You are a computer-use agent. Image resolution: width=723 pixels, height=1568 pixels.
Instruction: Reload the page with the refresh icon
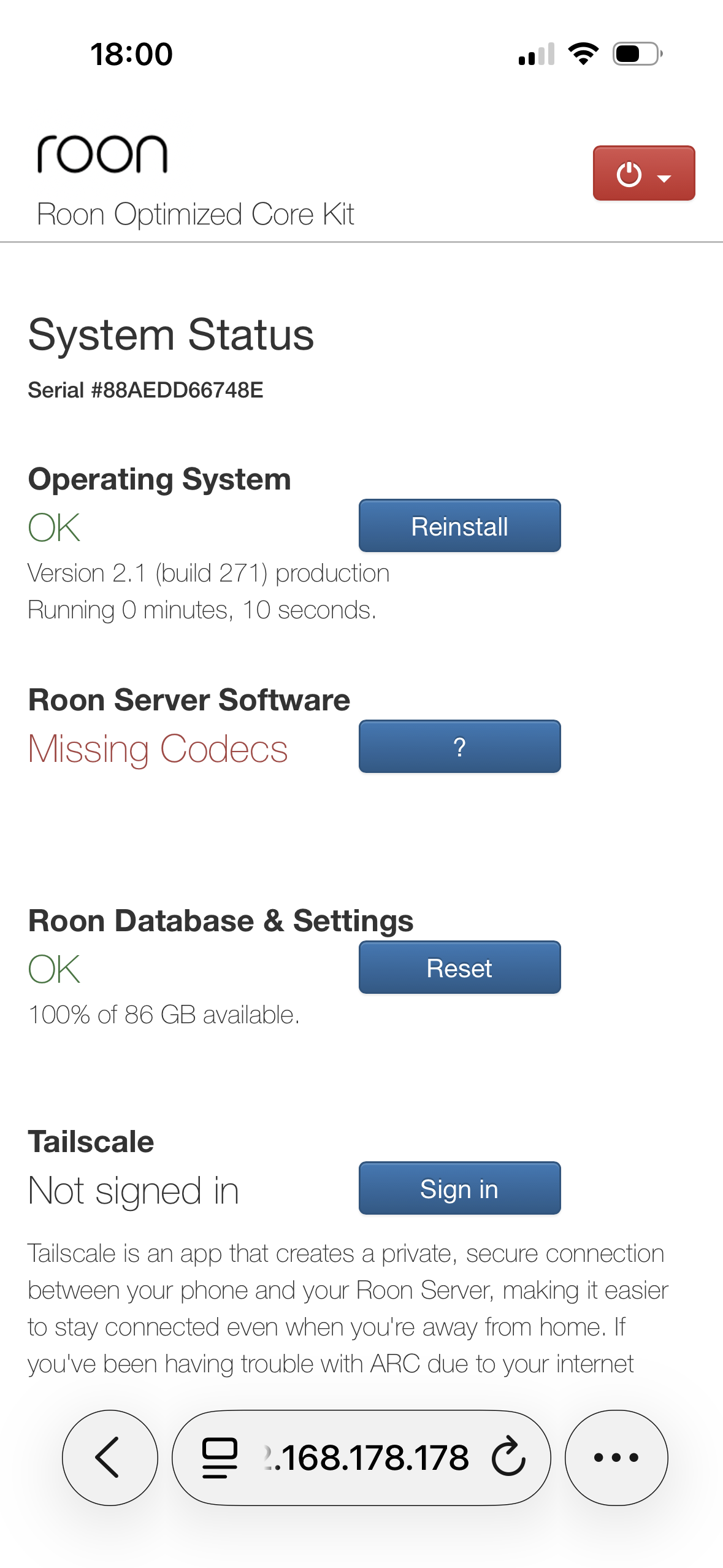[508, 1458]
